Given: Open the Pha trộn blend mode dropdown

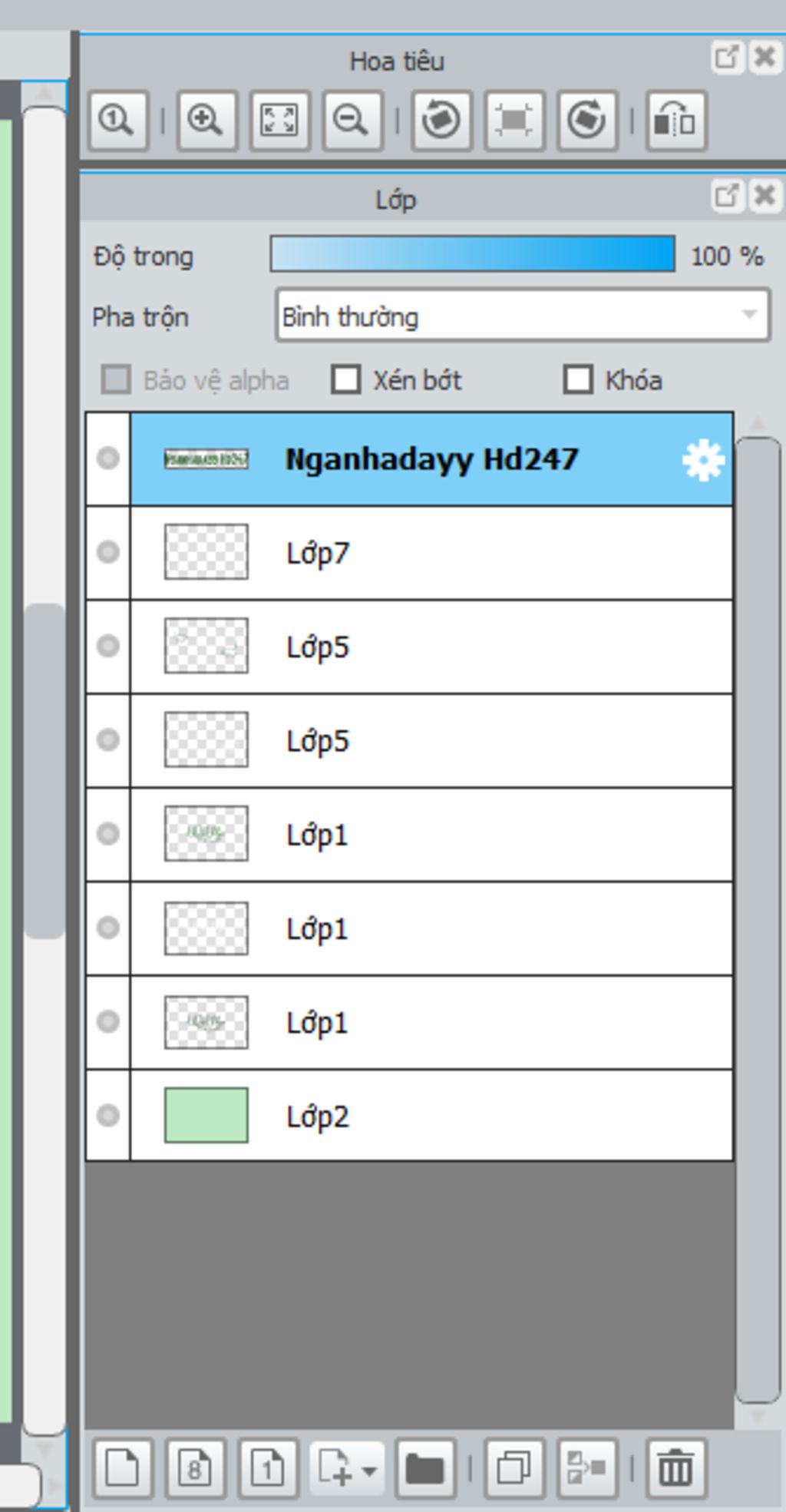Looking at the screenshot, I should click(x=522, y=315).
